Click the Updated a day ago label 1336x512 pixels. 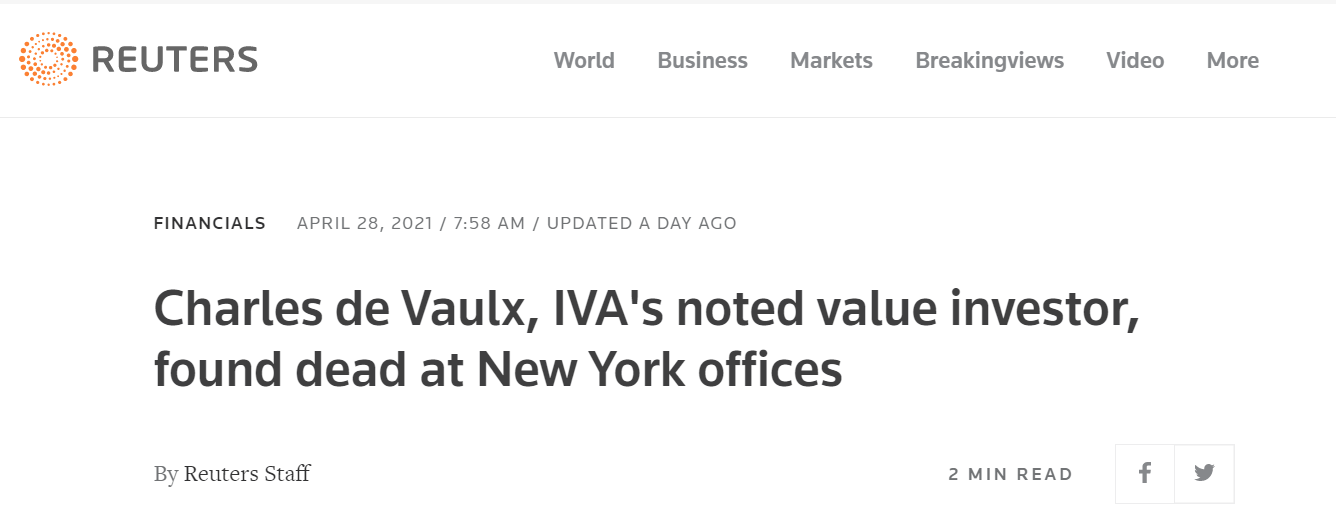pos(641,223)
